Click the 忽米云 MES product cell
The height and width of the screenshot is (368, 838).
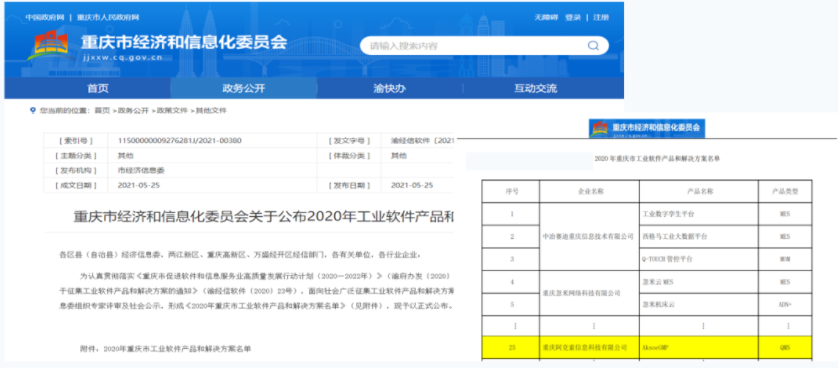coord(699,281)
